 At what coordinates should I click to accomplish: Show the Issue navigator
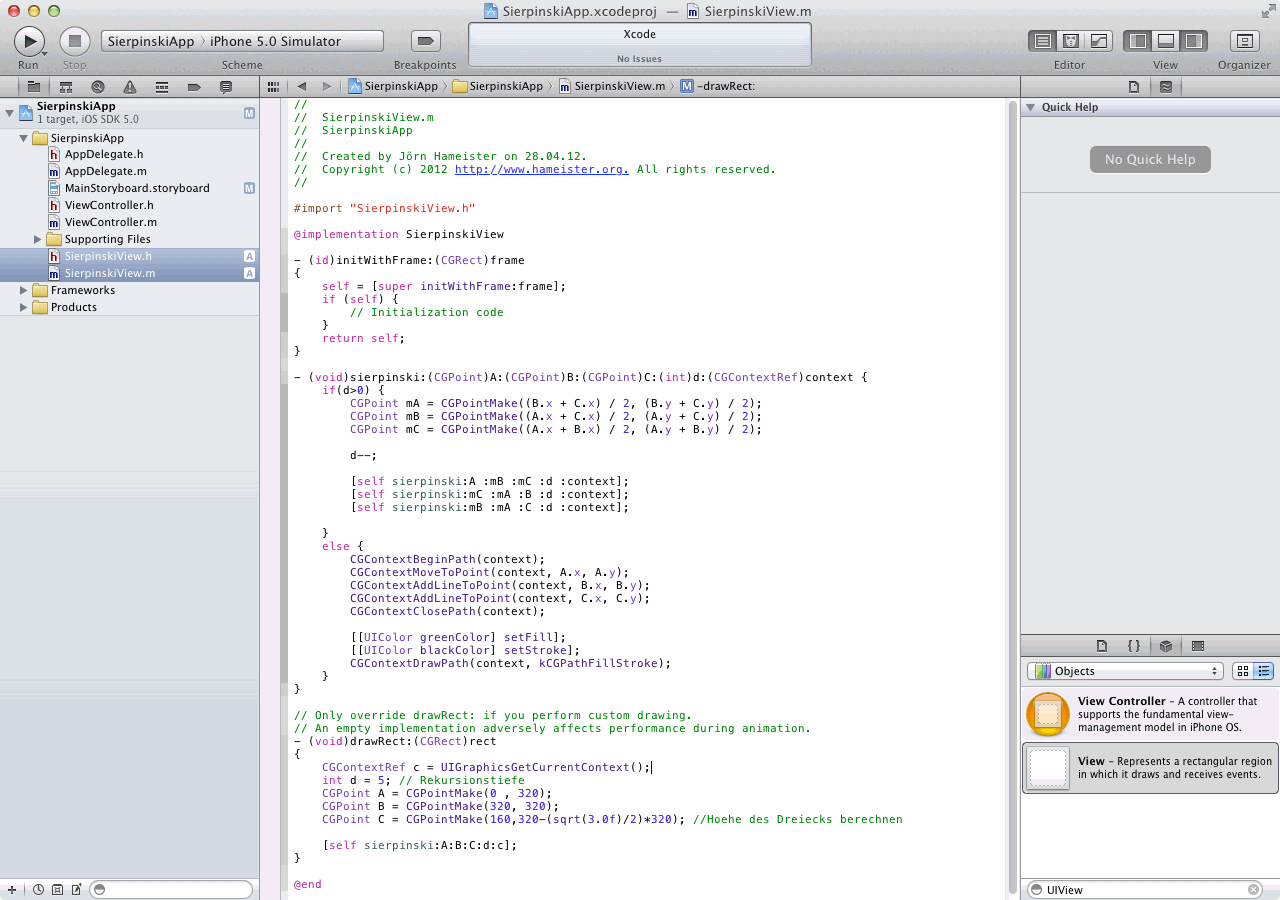pos(130,87)
